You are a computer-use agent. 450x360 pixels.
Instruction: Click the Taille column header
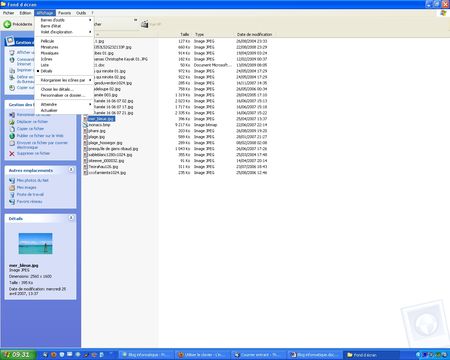(185, 34)
